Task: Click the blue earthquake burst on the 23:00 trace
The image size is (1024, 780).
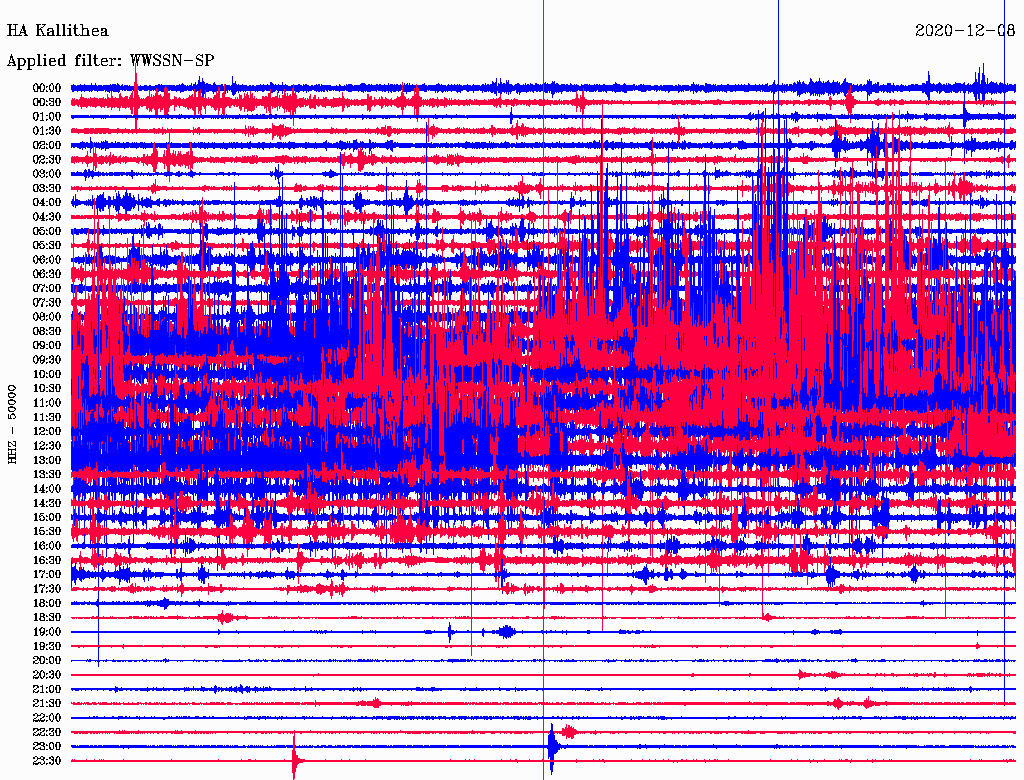Action: tap(553, 747)
